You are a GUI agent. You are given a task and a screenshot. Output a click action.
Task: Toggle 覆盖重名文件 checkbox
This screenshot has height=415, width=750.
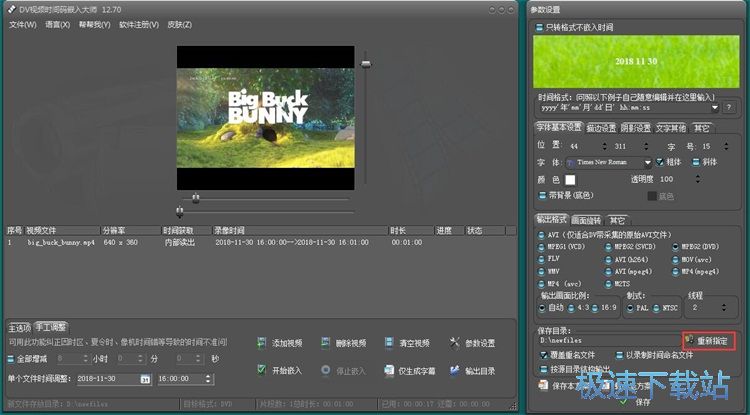point(543,355)
